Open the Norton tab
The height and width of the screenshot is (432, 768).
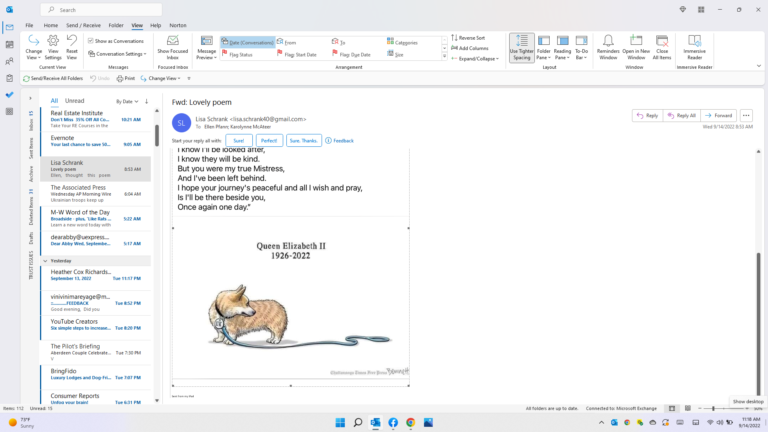click(178, 25)
